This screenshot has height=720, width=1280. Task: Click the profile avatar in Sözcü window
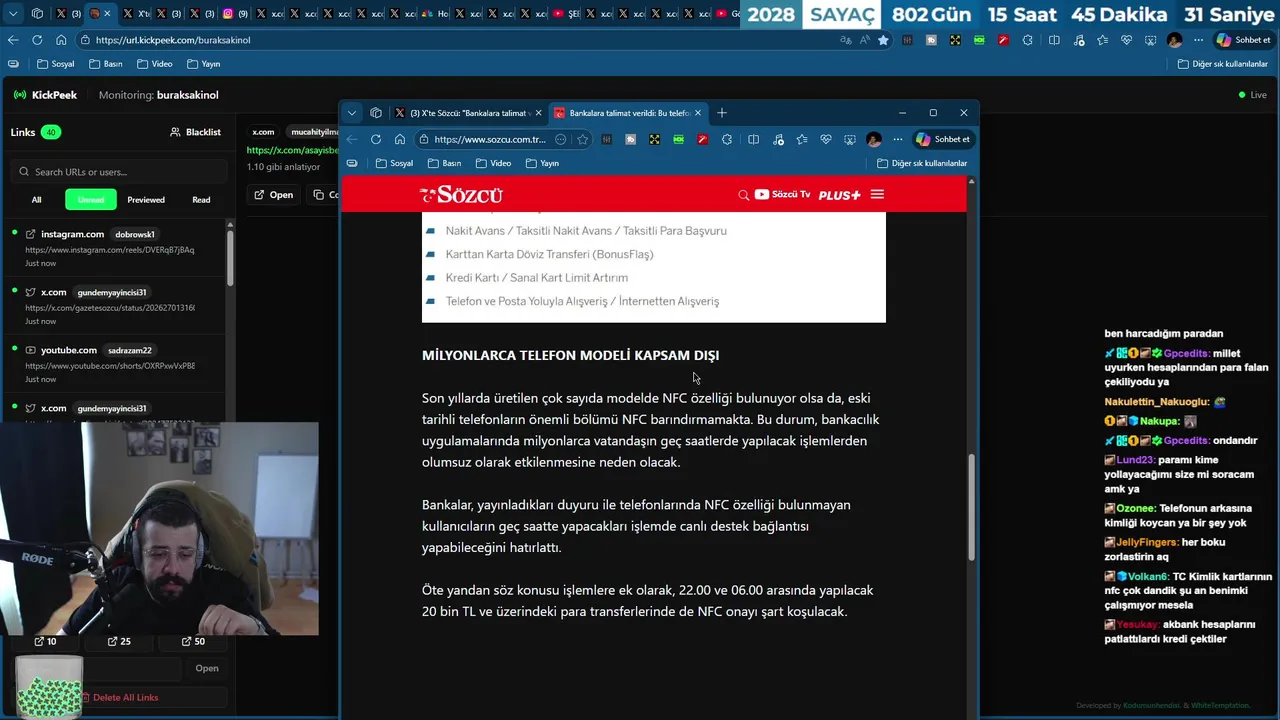click(874, 139)
